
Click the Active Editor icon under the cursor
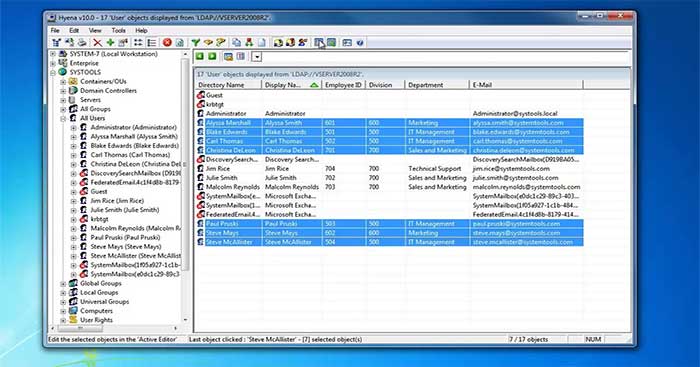[319, 43]
